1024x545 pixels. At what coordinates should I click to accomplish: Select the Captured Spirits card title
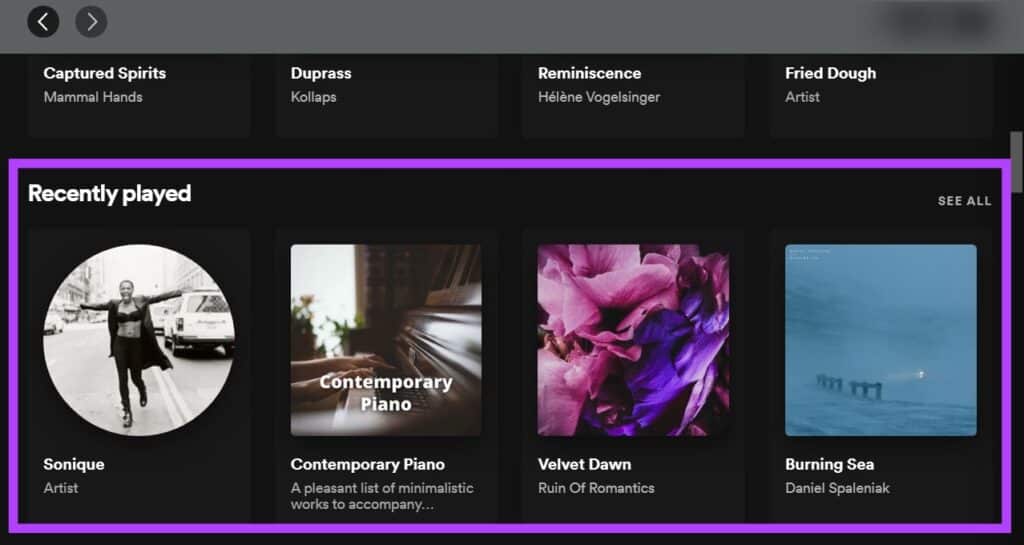104,73
